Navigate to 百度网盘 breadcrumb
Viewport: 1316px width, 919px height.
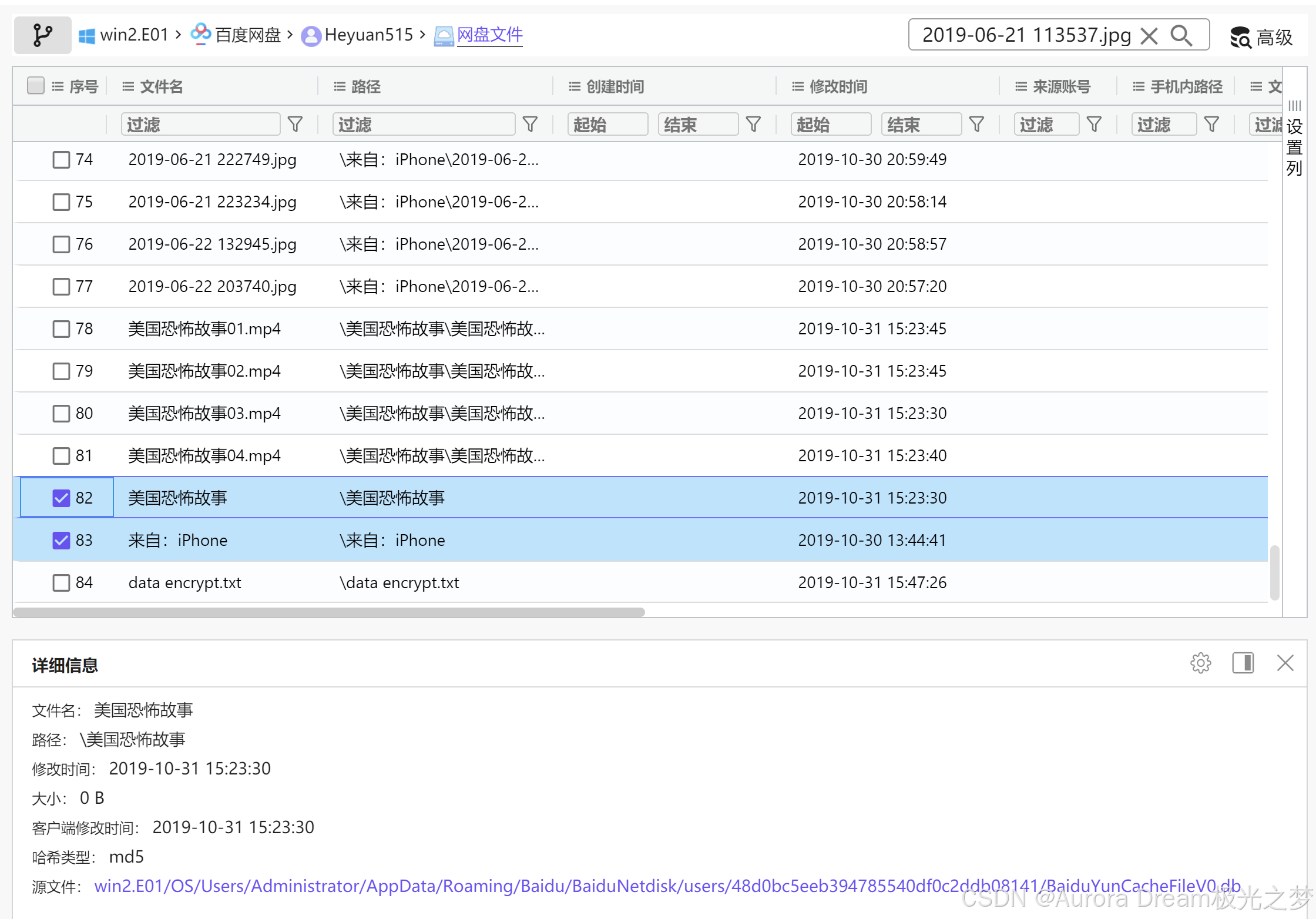coord(247,35)
